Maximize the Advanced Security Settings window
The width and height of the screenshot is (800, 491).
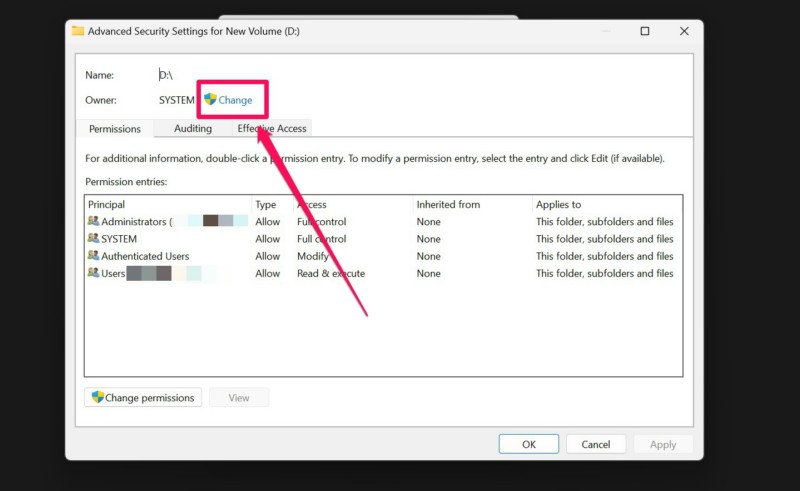645,31
